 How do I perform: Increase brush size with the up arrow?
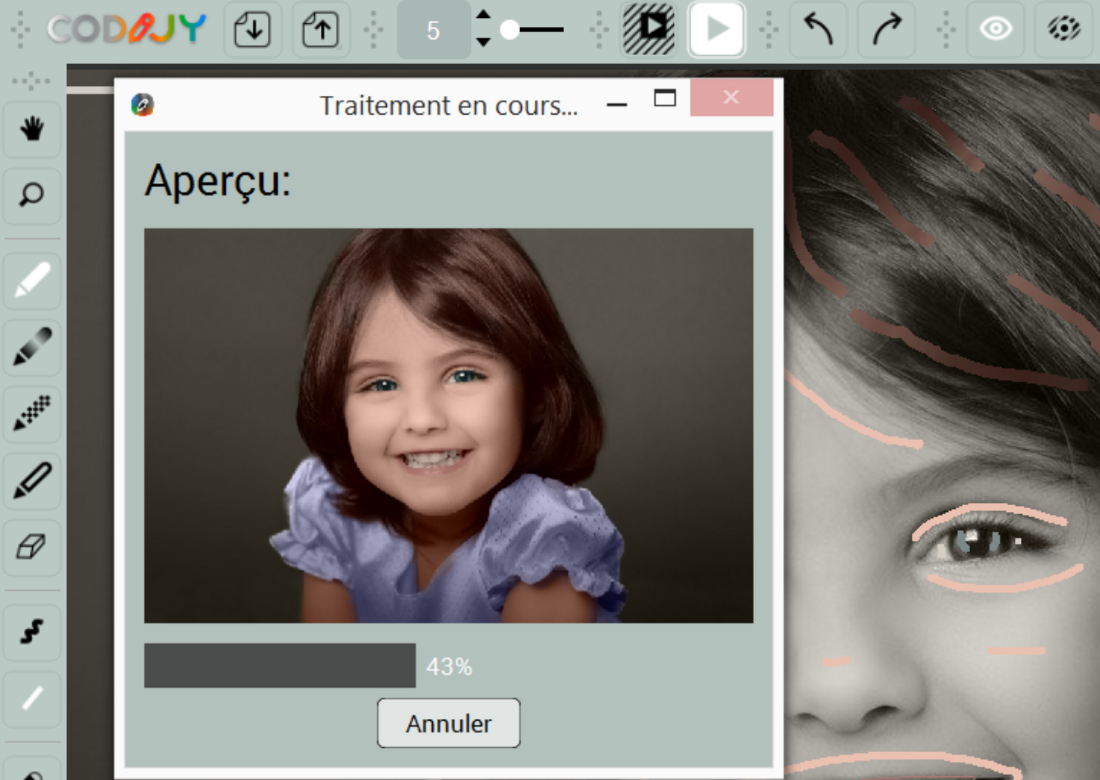(x=483, y=15)
